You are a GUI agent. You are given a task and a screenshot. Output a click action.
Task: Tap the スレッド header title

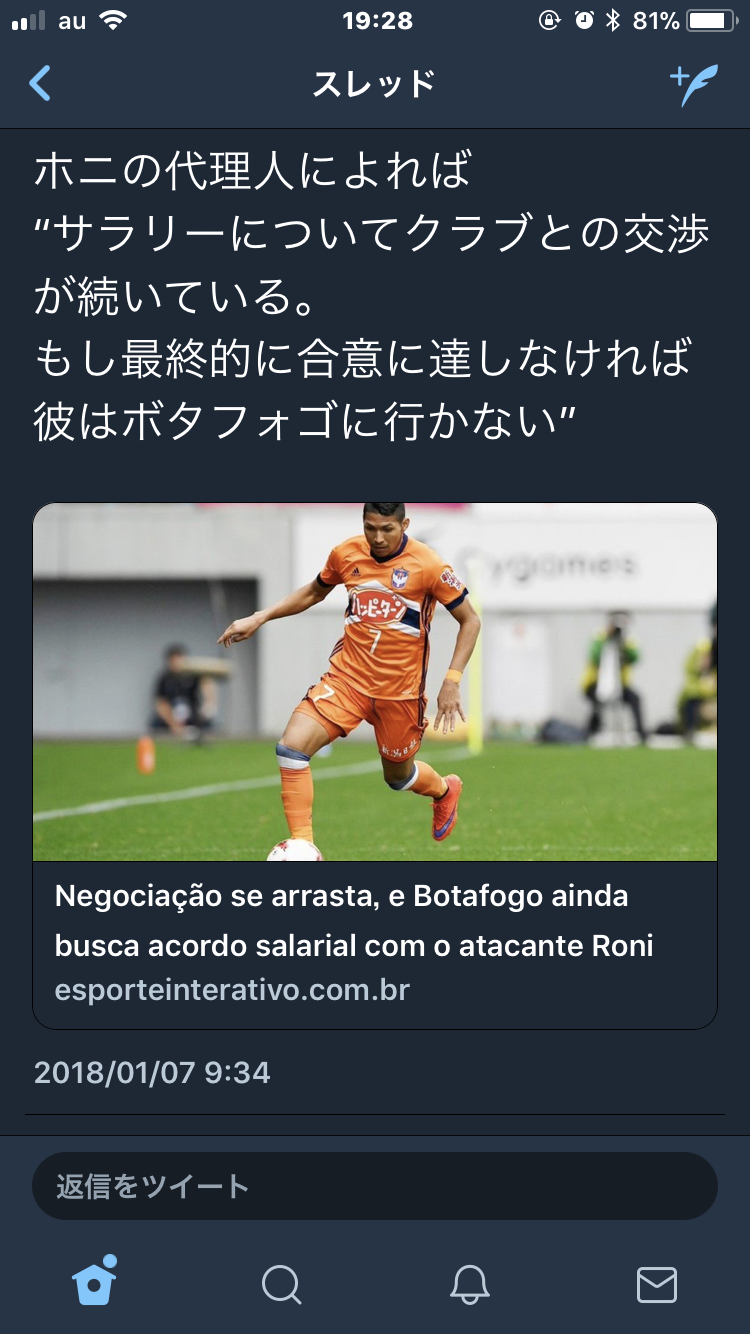[x=374, y=84]
